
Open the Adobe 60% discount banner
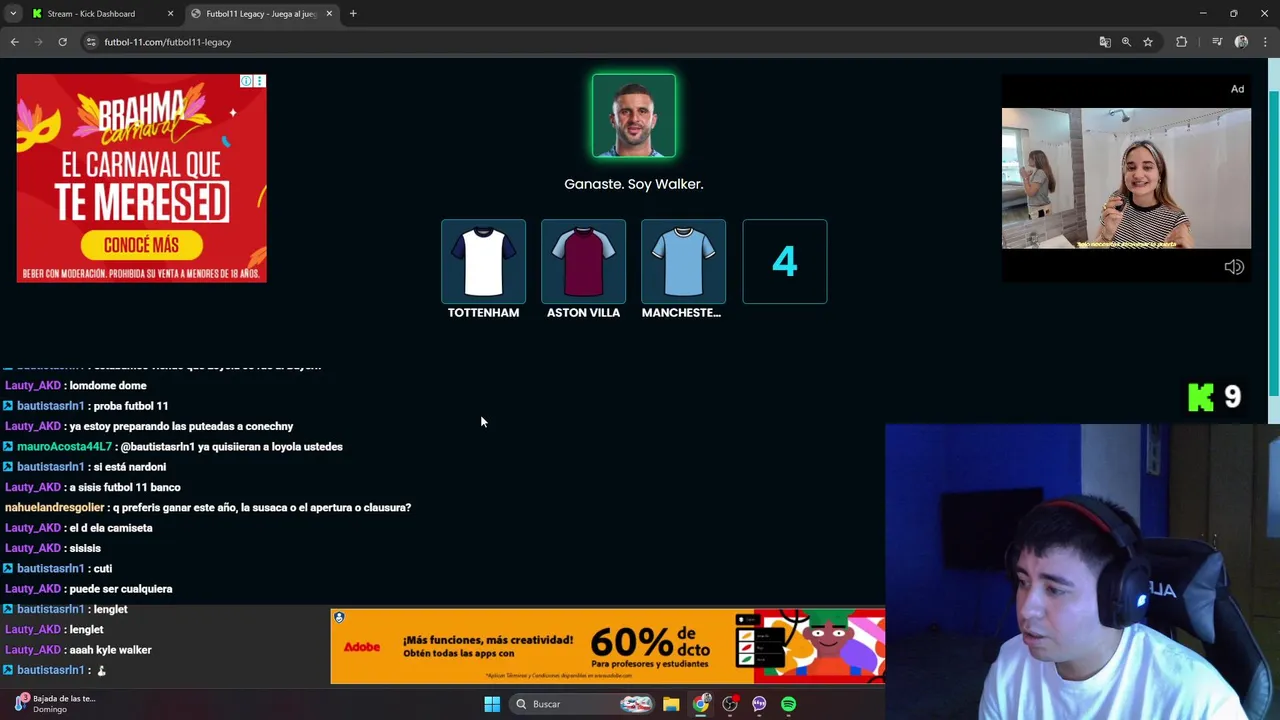pyautogui.click(x=608, y=646)
